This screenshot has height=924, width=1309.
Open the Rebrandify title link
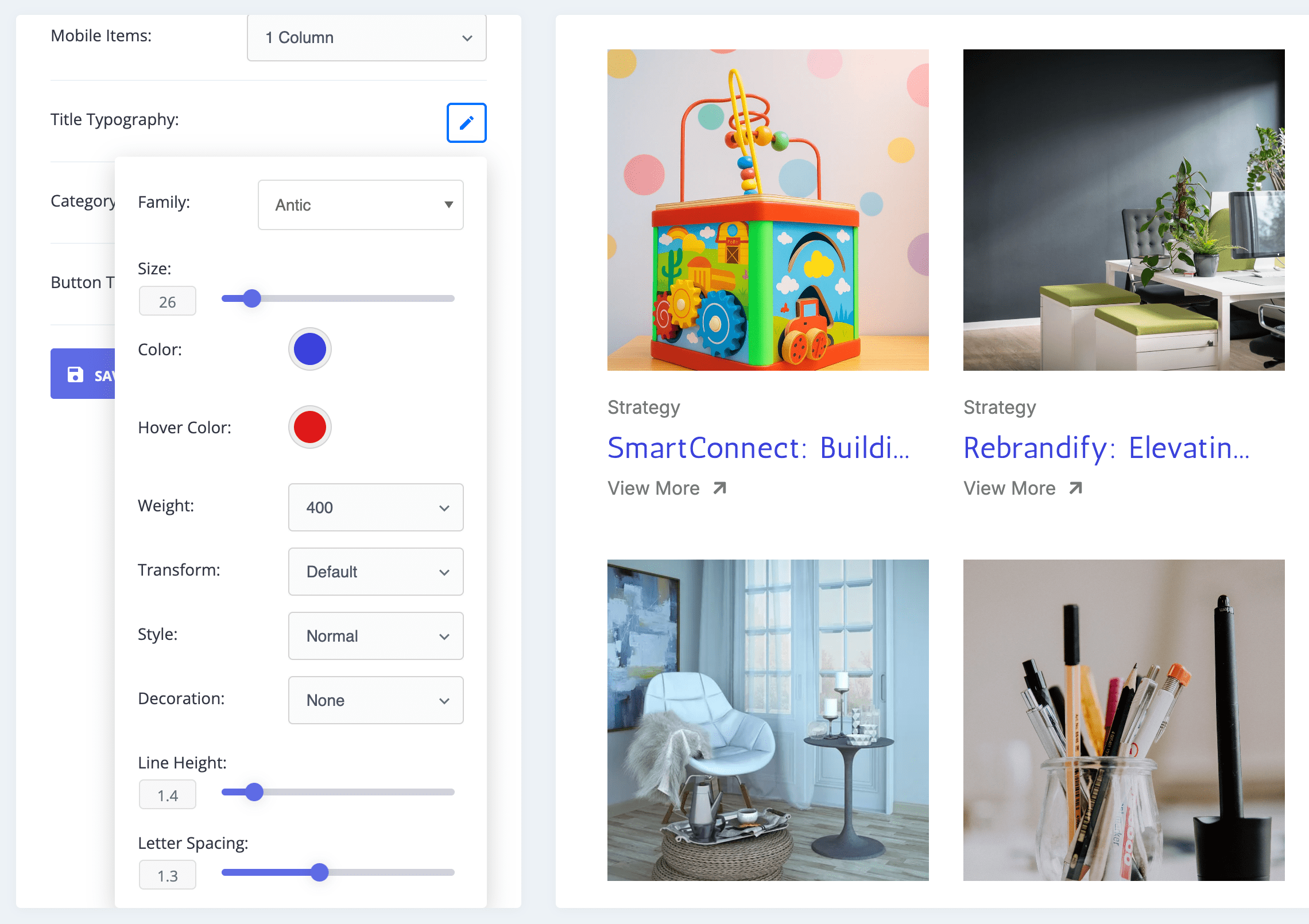[x=1106, y=448]
